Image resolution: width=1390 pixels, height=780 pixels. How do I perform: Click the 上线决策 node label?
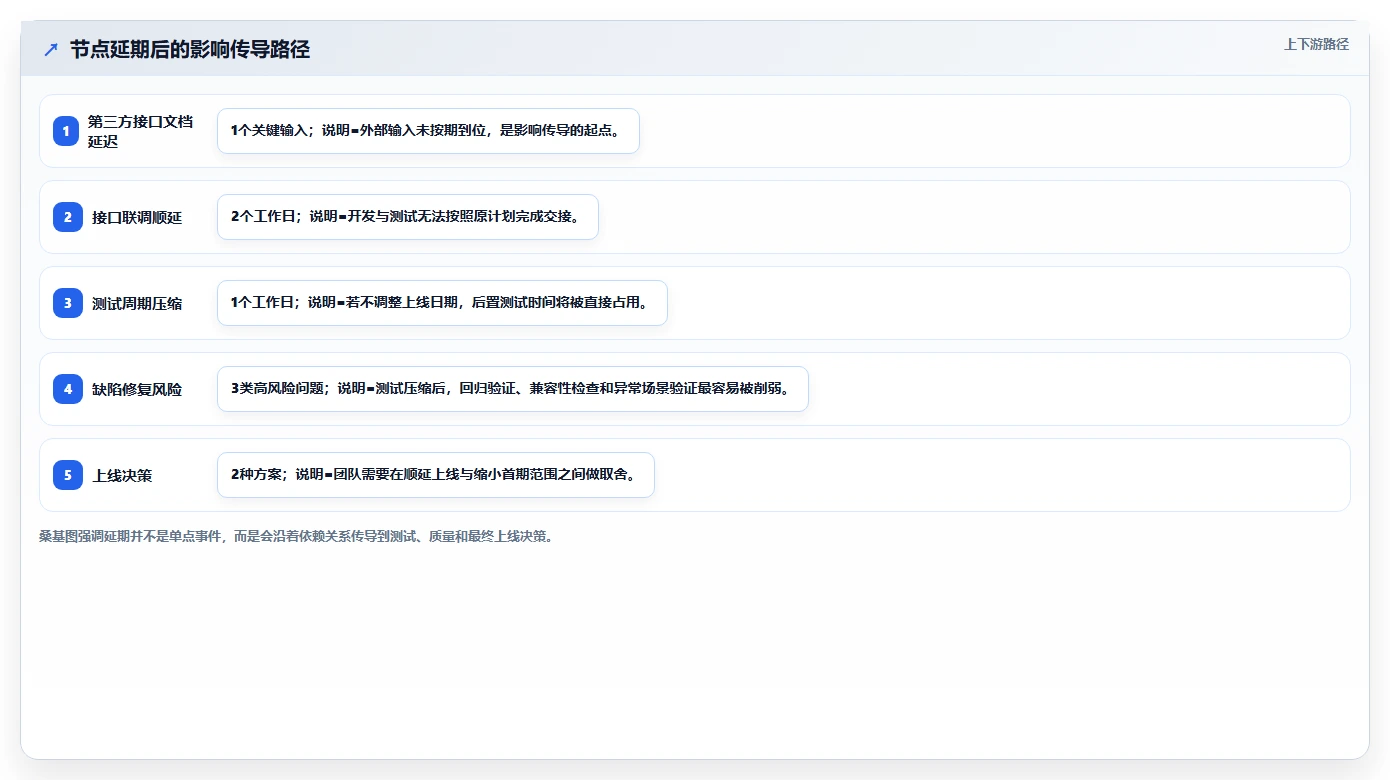pos(122,475)
